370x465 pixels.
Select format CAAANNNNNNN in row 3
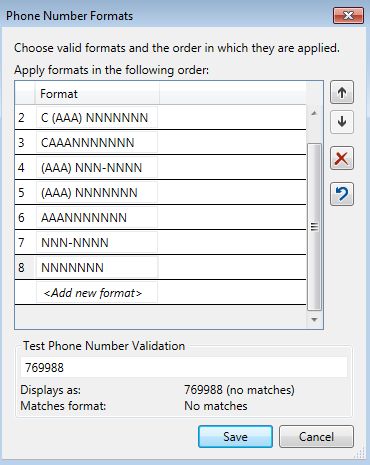tap(97, 143)
